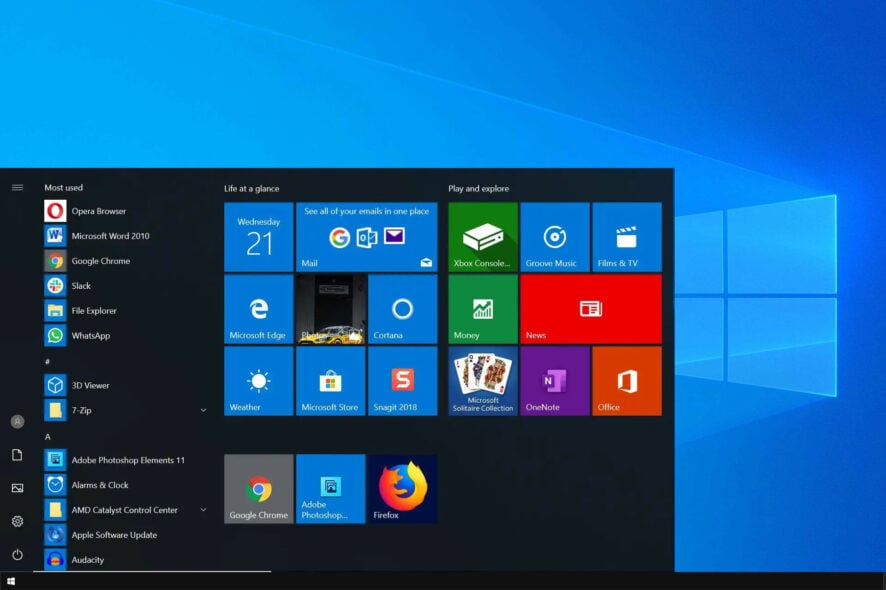Click the Life at a glance group title
The width and height of the screenshot is (886, 590).
tap(251, 189)
